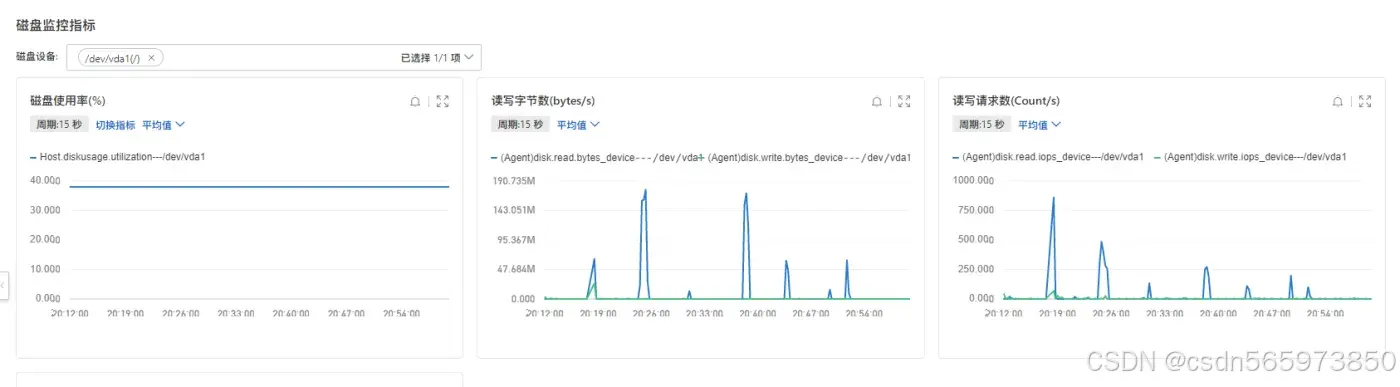Open 平均值 dropdown in 读写字节数 panel
This screenshot has width=1400, height=387.
578,125
